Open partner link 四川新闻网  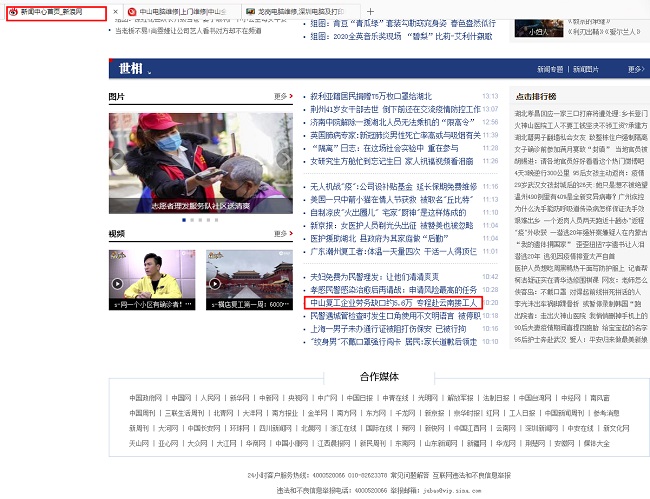pyautogui.click(x=275, y=428)
